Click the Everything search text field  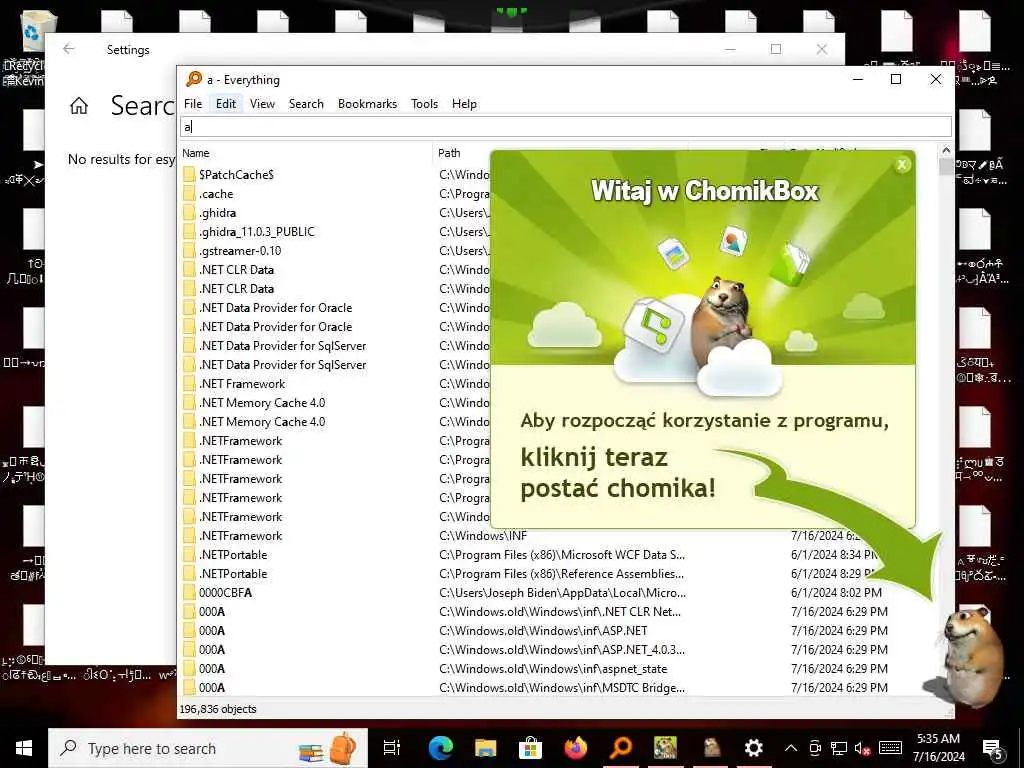(x=566, y=127)
